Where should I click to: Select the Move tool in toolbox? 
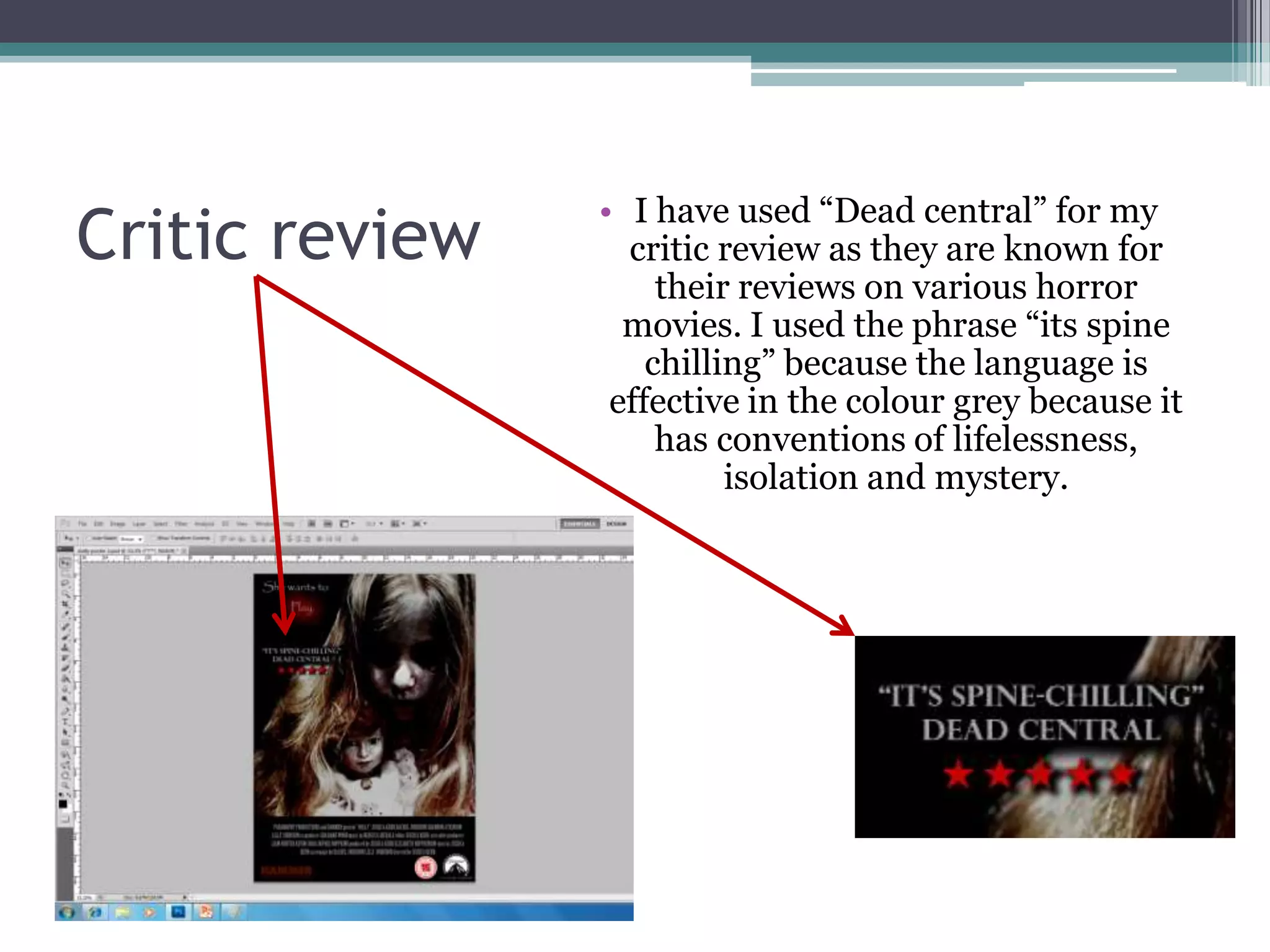[65, 563]
